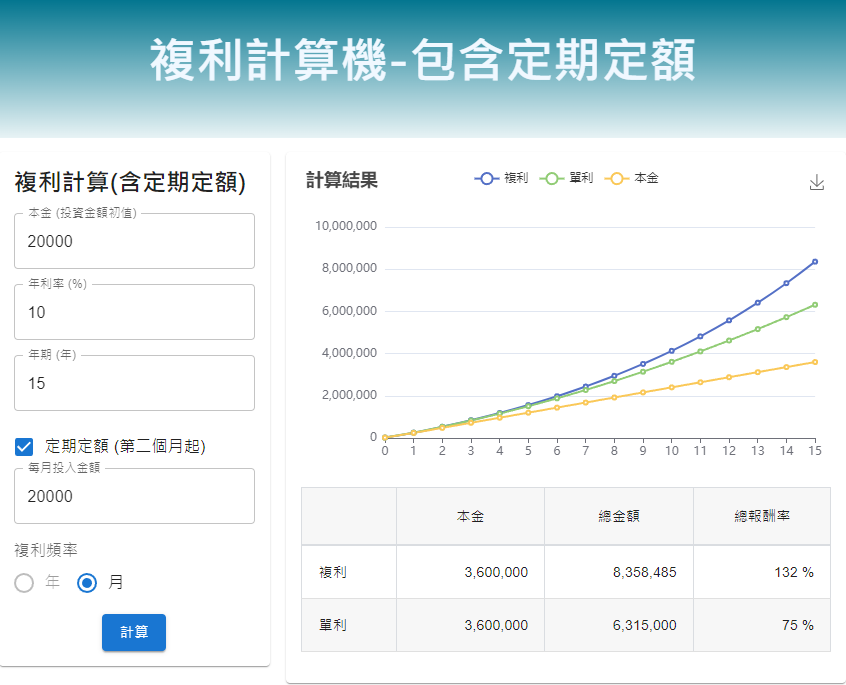Select the 複利 total amount cell 8,358,485
Image resolution: width=846 pixels, height=685 pixels.
click(618, 572)
